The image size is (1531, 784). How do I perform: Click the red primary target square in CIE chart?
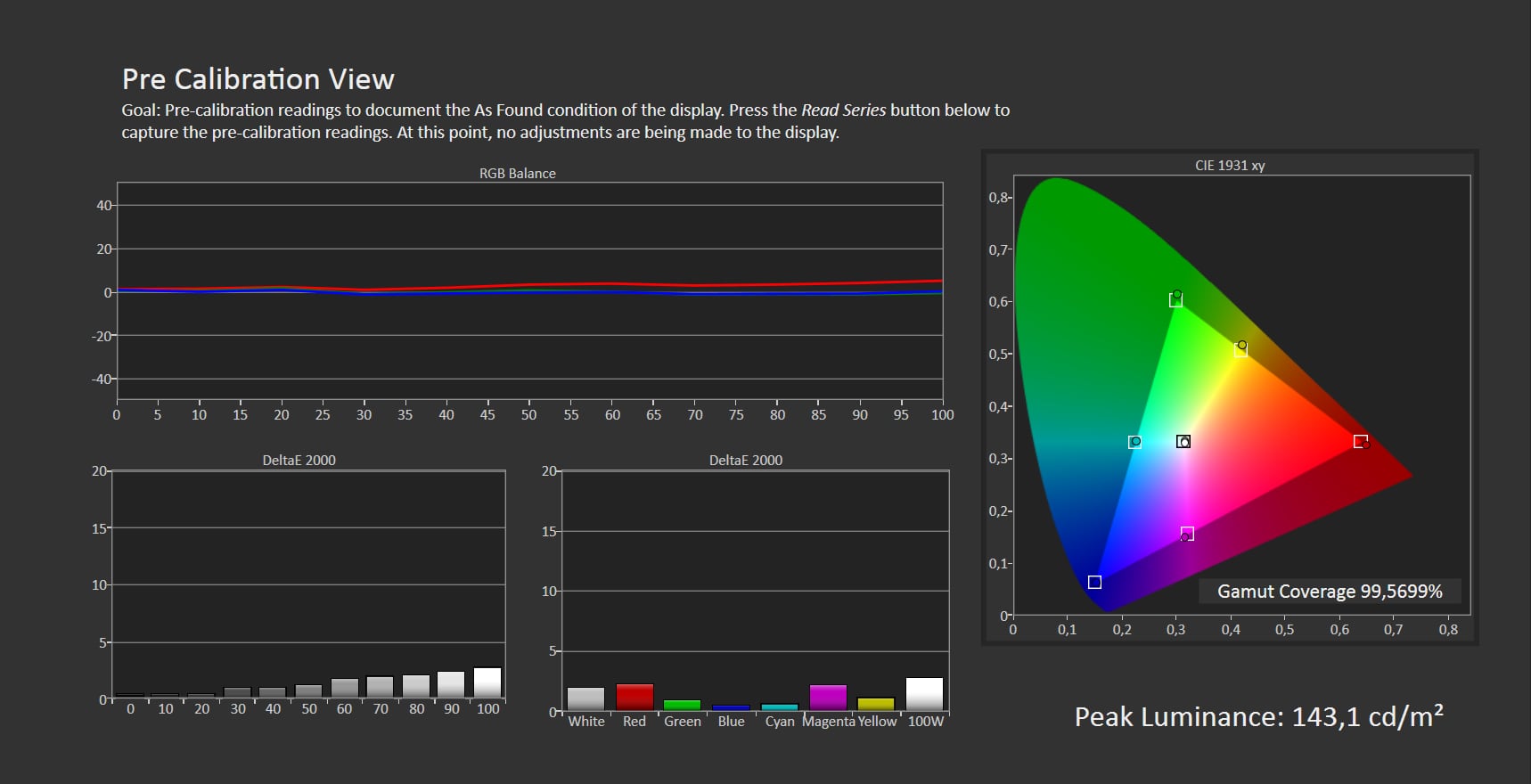[1360, 441]
